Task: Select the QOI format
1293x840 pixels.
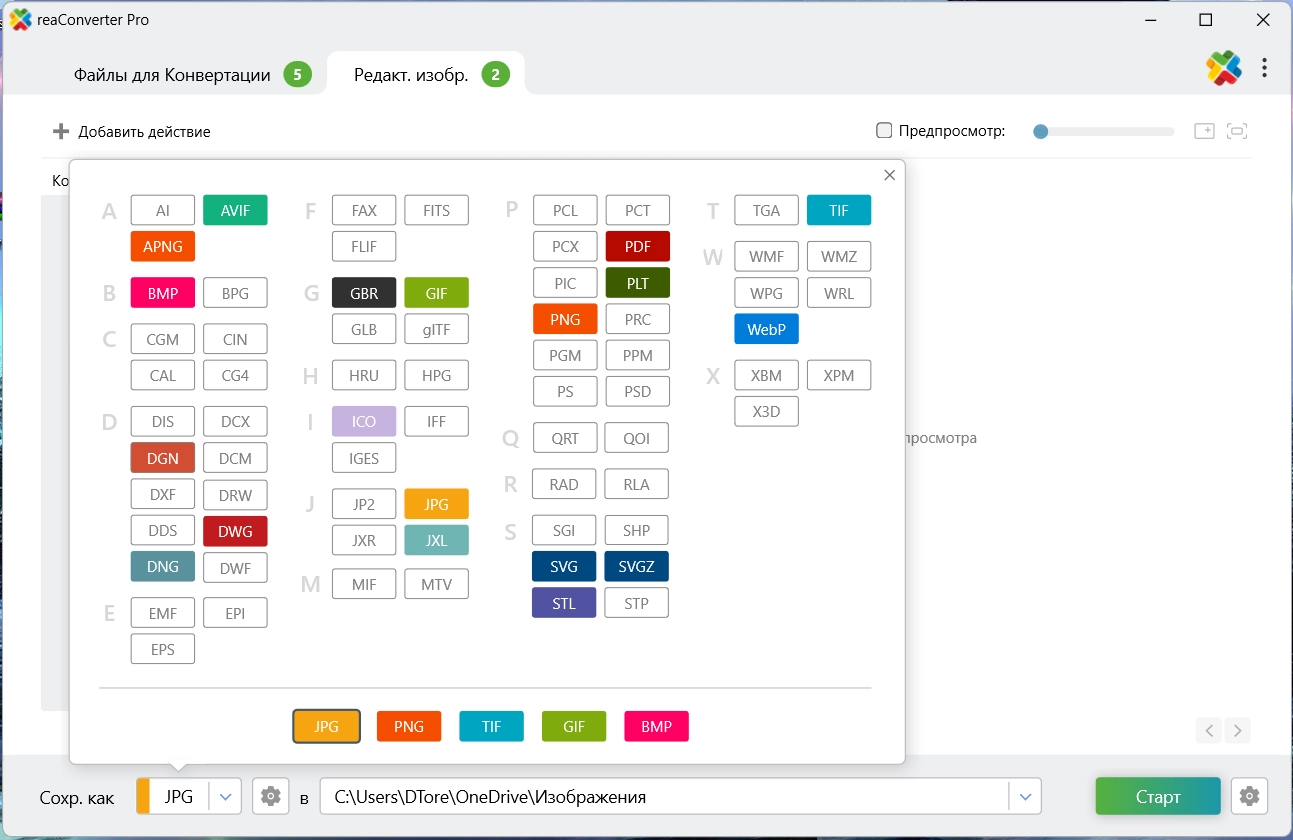Action: 637,437
